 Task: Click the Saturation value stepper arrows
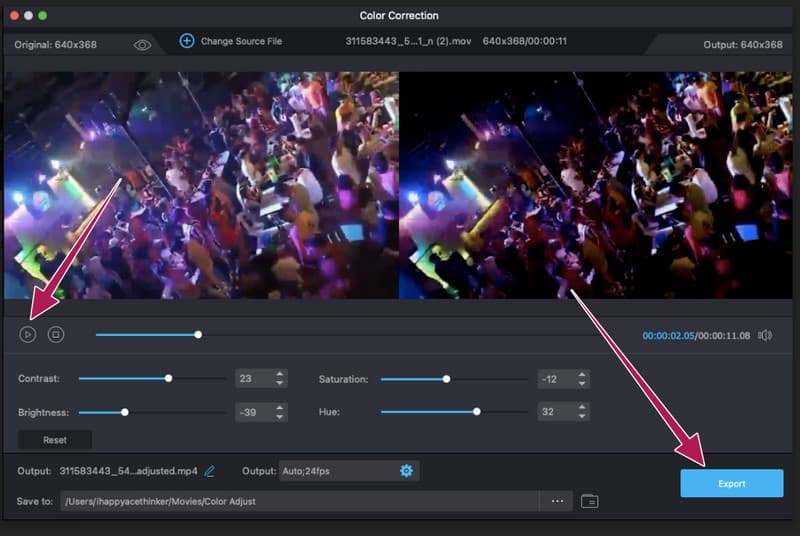pos(582,379)
